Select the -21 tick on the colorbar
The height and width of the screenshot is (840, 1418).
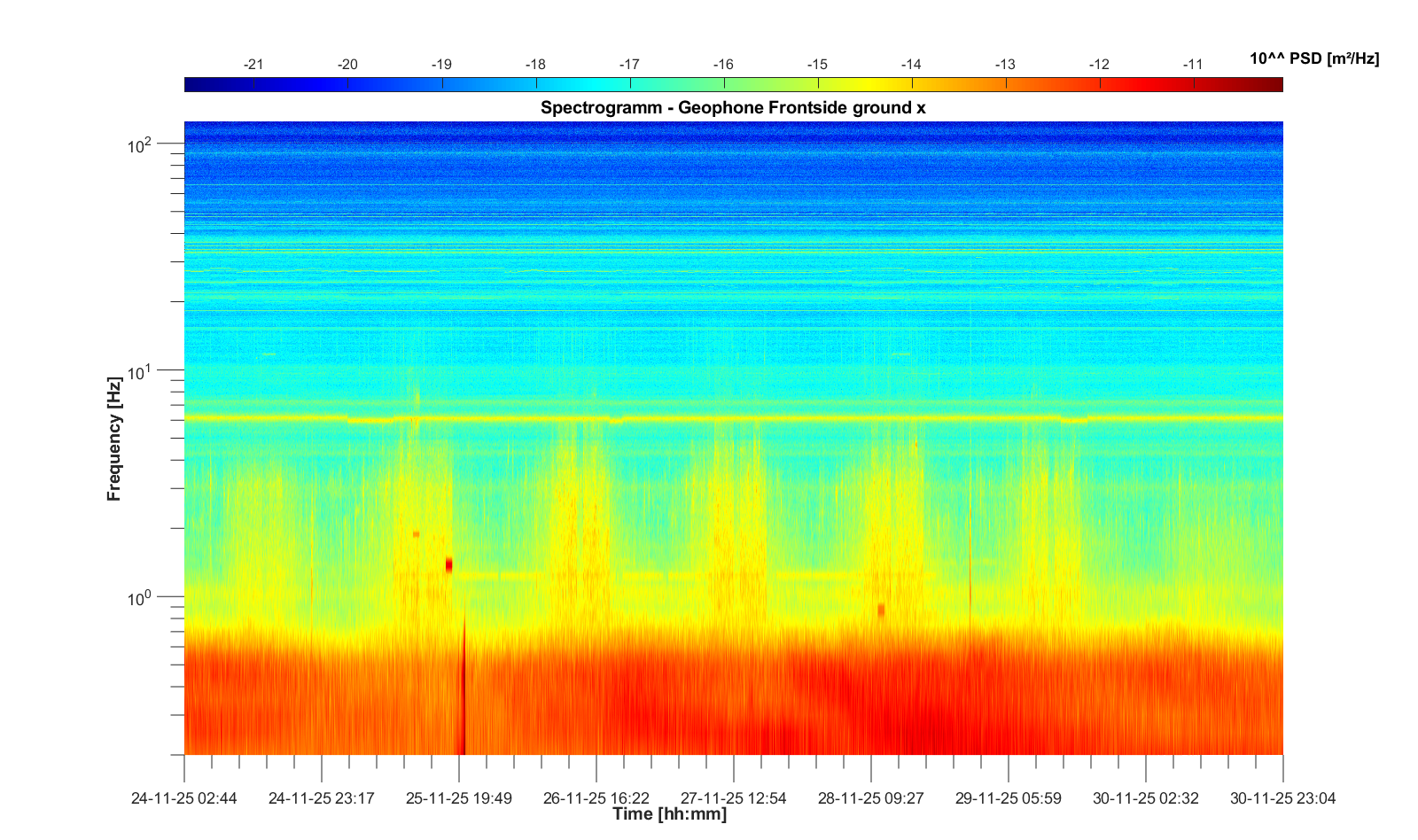click(x=253, y=65)
